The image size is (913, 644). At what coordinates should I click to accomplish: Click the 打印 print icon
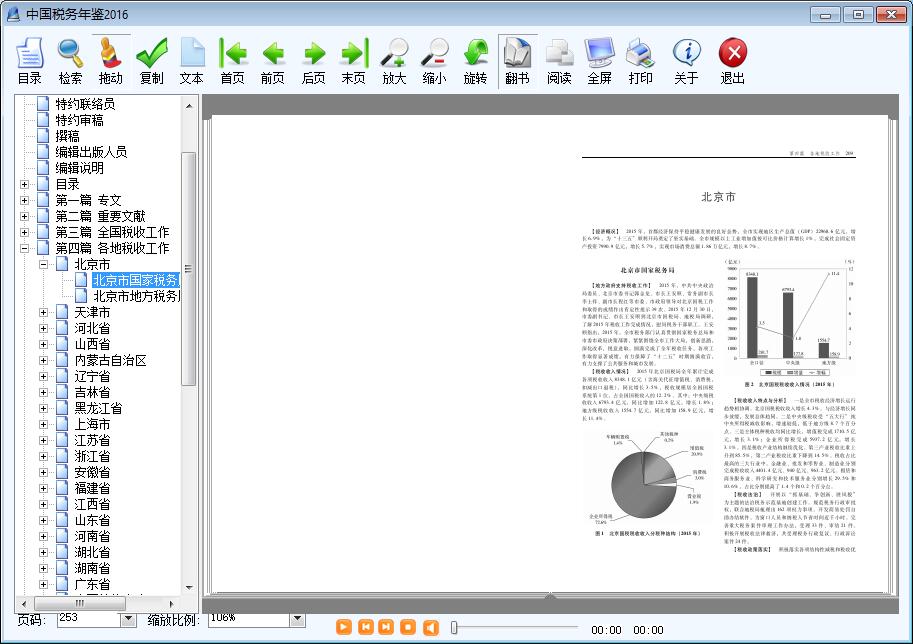coord(640,61)
